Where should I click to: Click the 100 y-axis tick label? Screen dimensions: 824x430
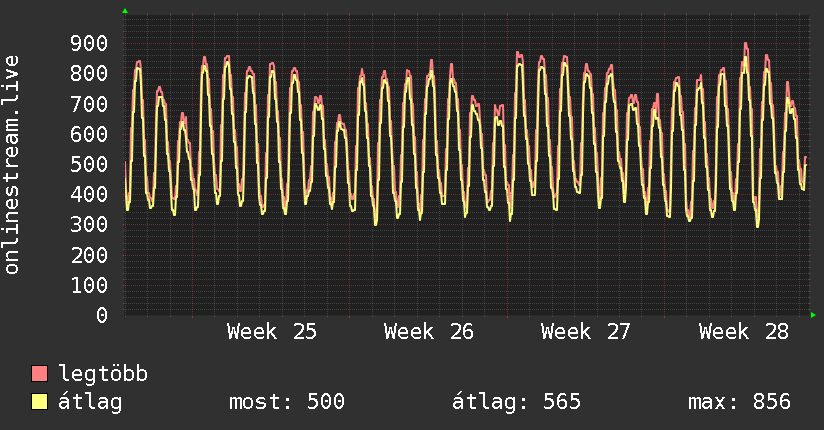pyautogui.click(x=89, y=285)
